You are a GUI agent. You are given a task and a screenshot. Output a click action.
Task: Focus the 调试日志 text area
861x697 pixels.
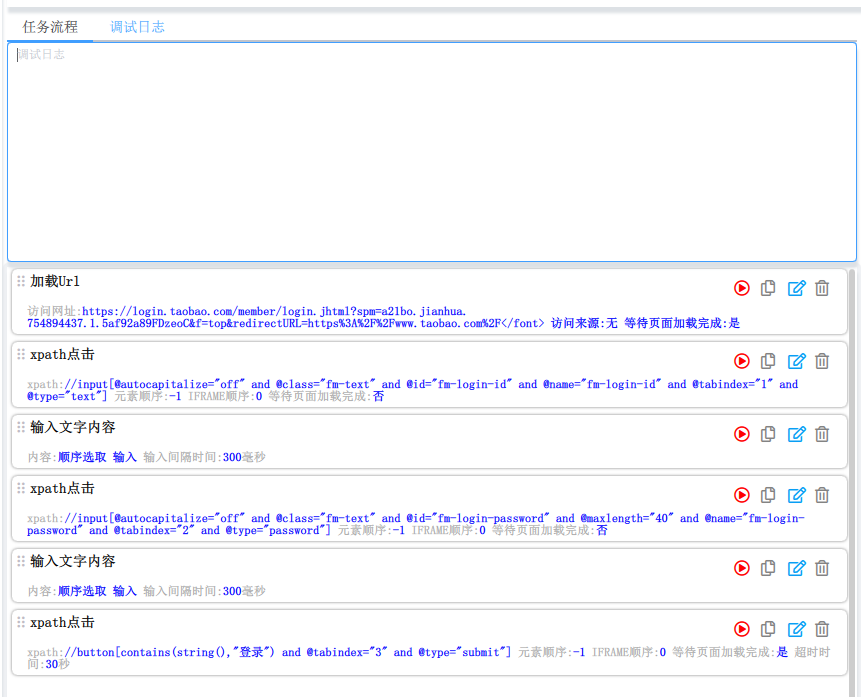click(432, 152)
